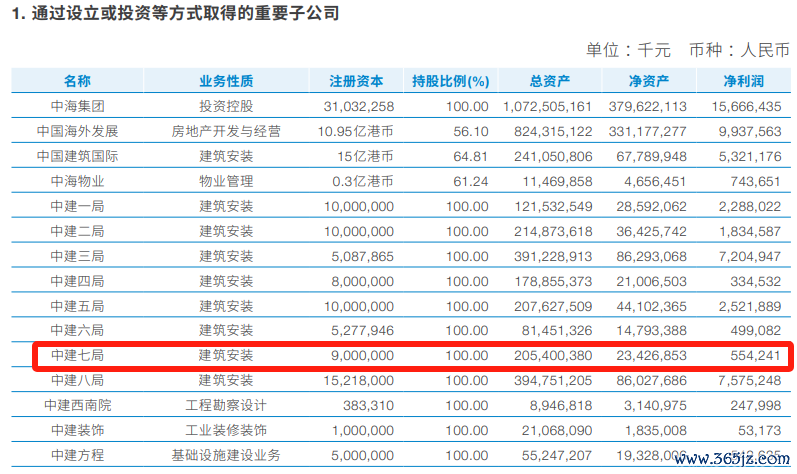Select the 中建四局 name cell

(77, 281)
